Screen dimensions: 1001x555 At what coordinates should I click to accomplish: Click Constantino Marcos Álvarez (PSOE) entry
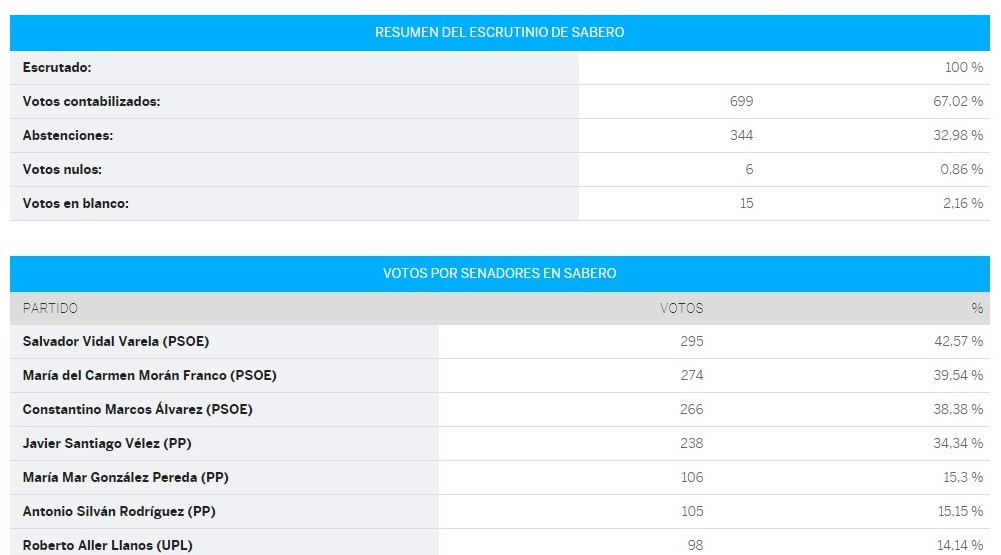(x=137, y=409)
